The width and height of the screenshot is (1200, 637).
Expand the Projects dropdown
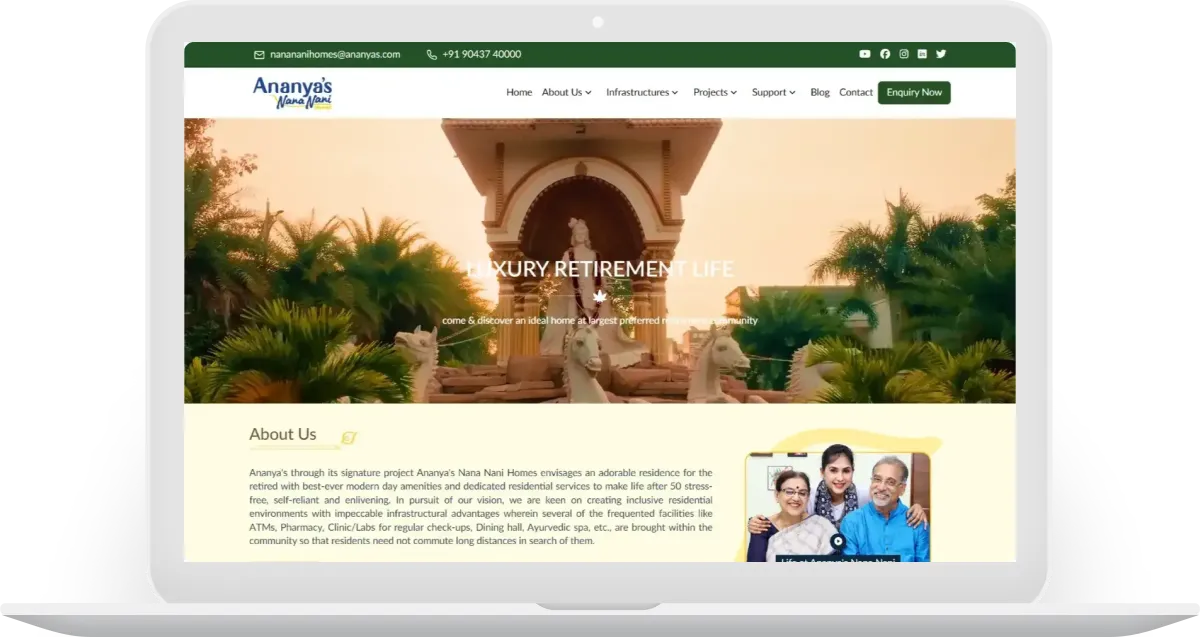point(715,93)
